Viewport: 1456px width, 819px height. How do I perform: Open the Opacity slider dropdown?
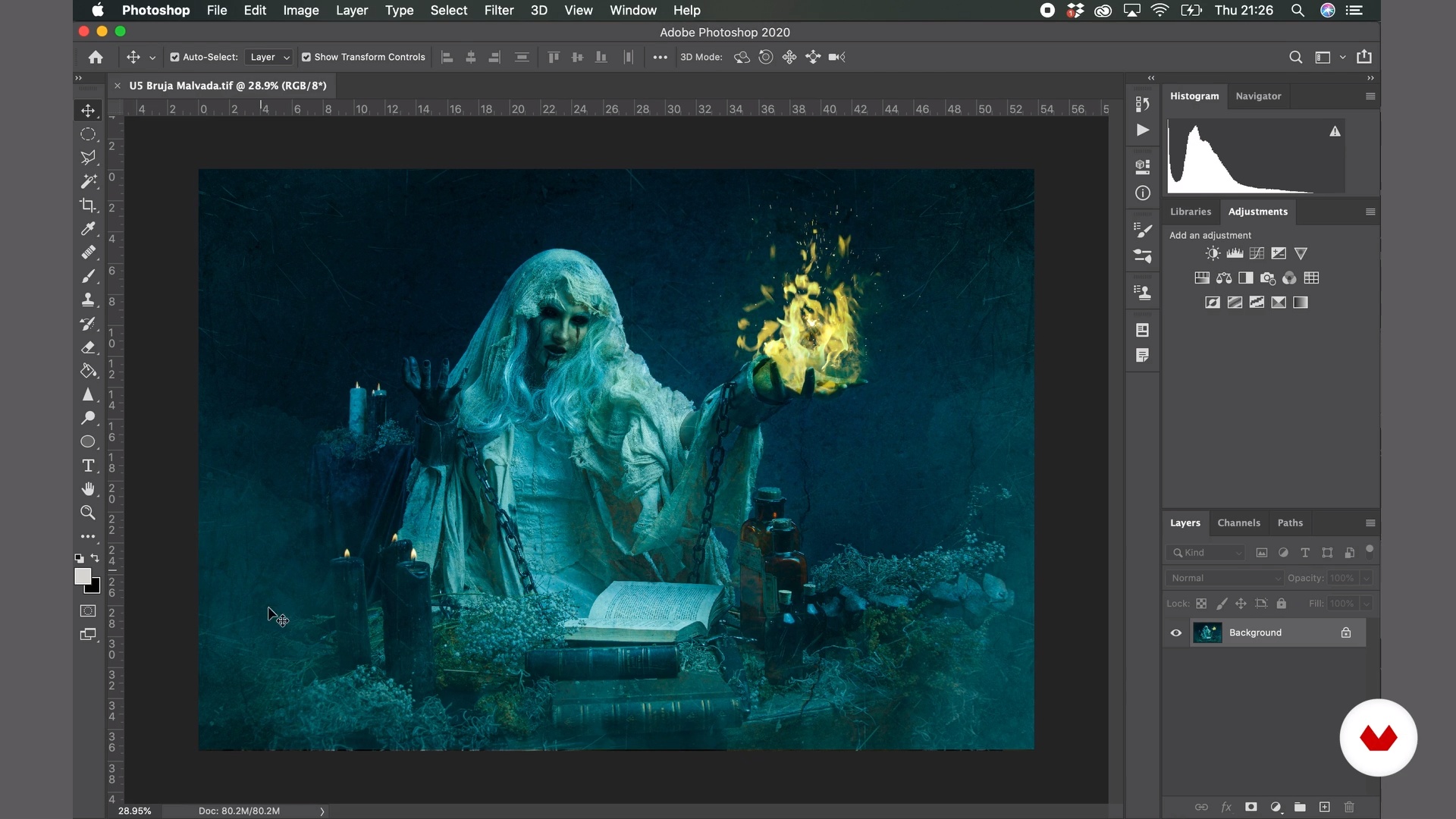pos(1366,578)
